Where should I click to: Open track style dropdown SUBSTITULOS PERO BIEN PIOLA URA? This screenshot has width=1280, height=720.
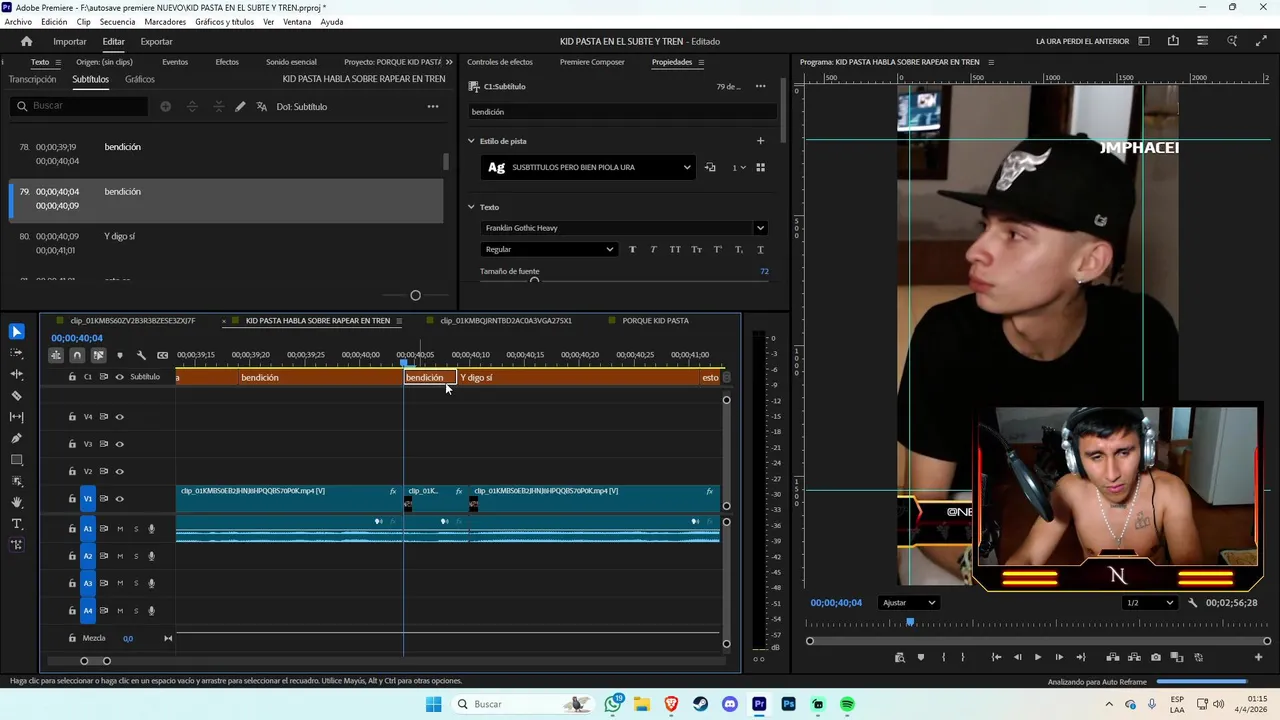[589, 167]
